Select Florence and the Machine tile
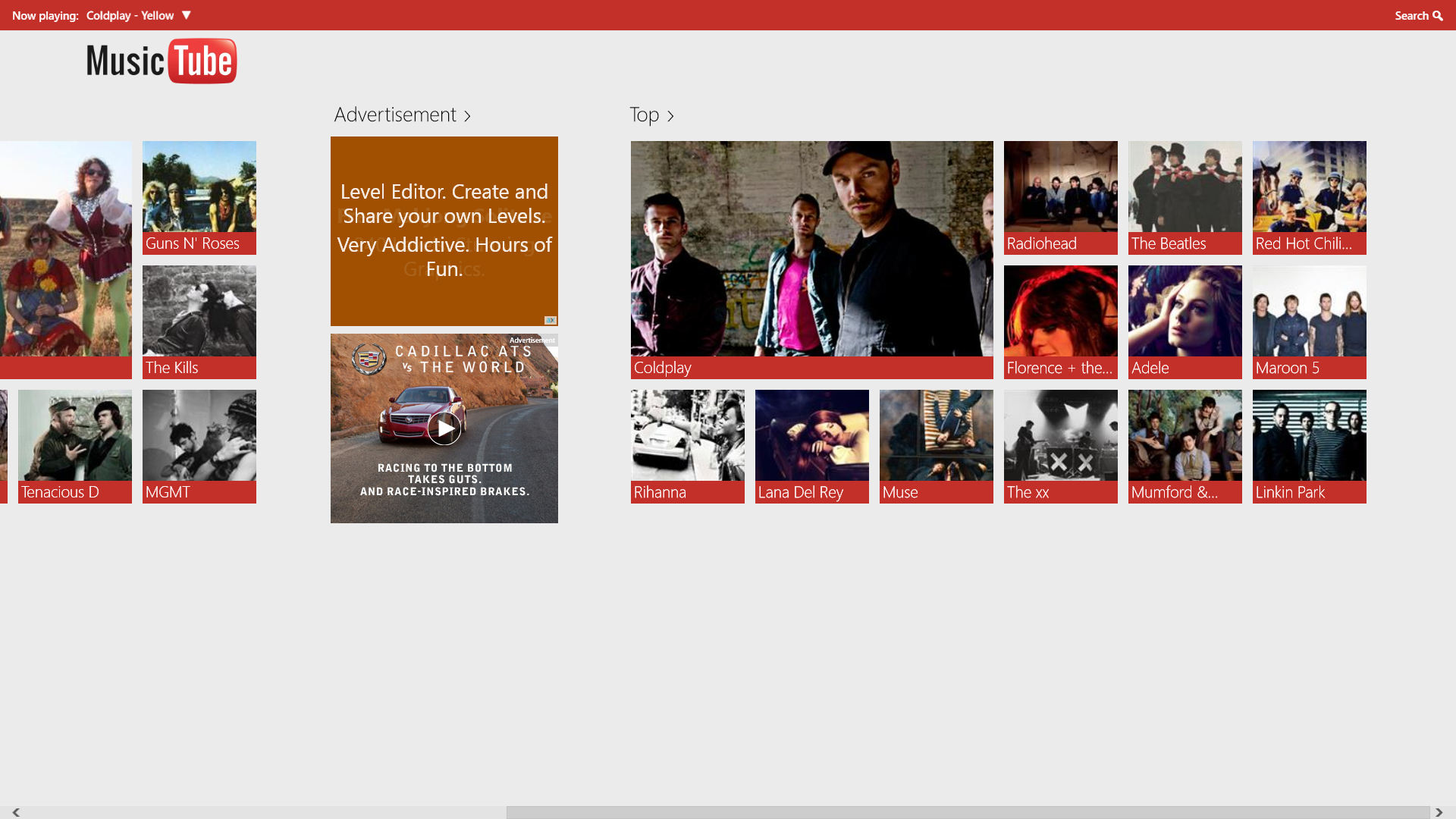The image size is (1456, 819). [1060, 322]
